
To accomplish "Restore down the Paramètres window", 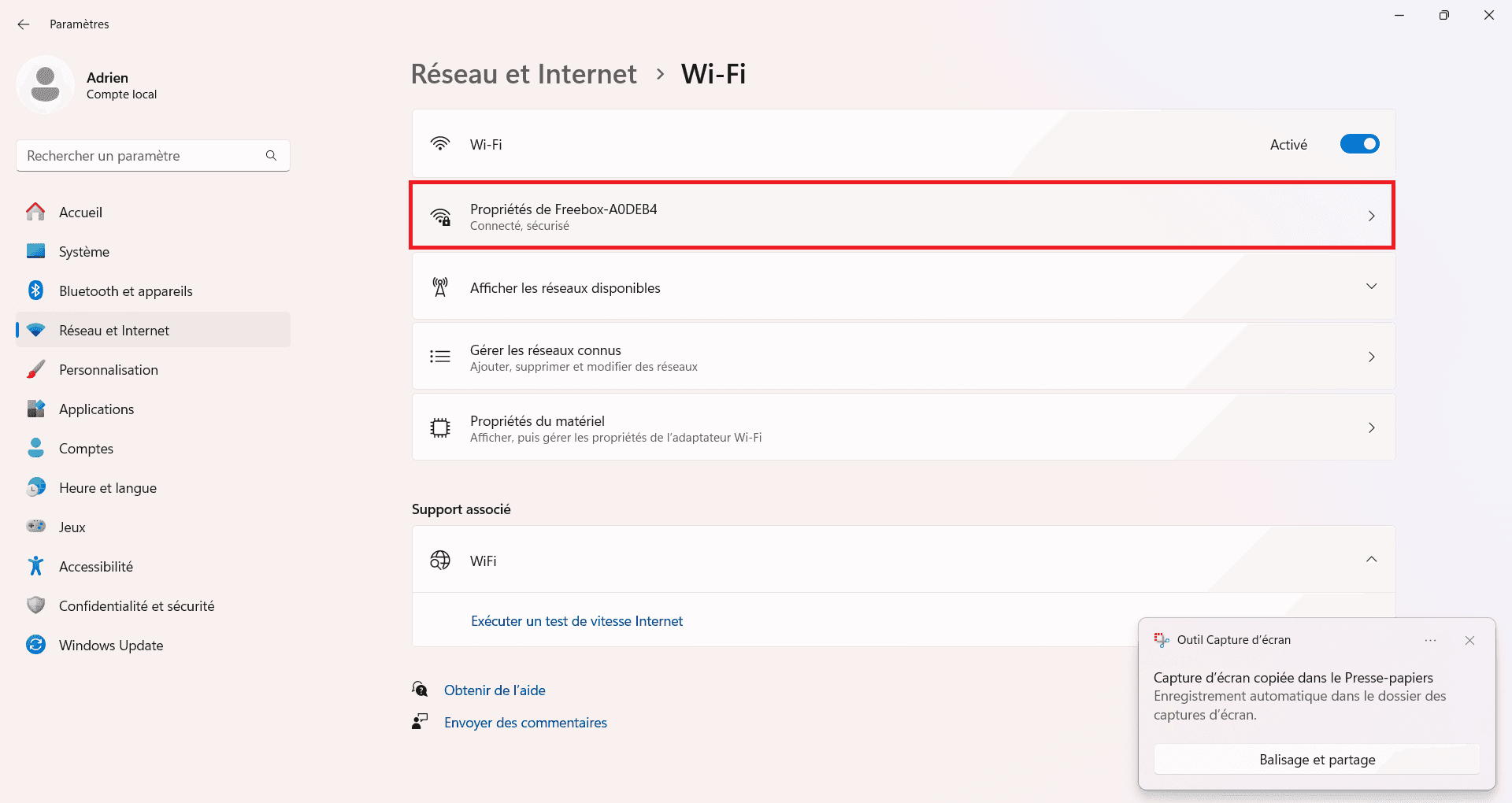I will point(1444,15).
